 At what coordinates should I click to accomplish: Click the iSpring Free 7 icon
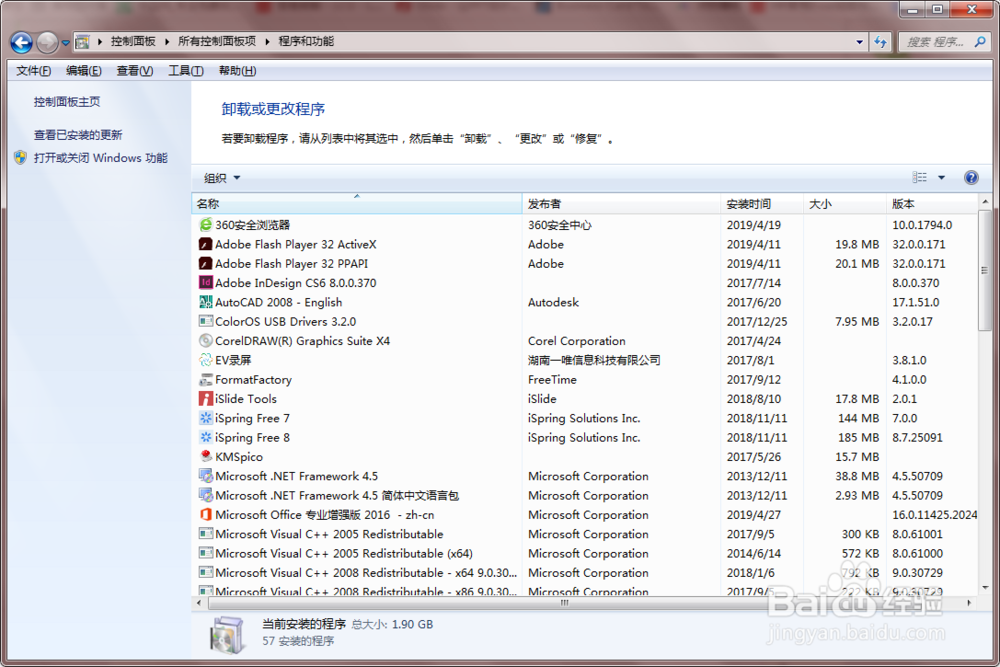point(205,418)
